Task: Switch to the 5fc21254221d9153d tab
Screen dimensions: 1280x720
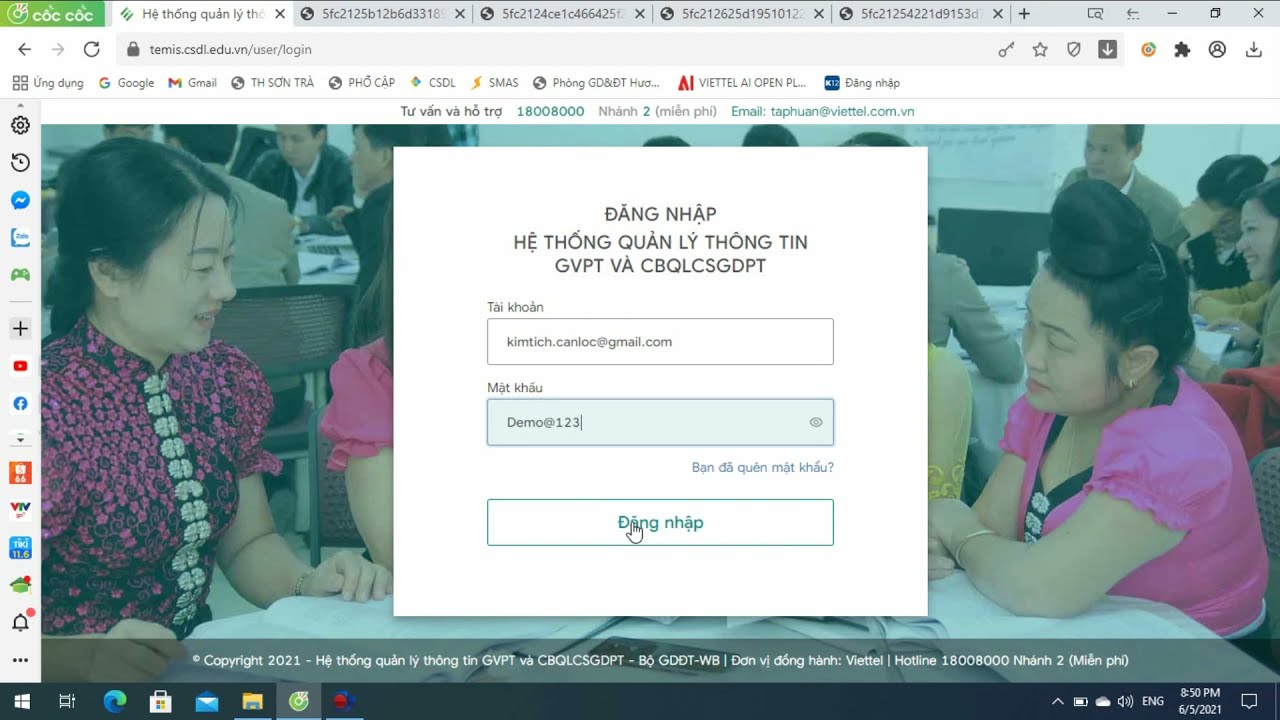Action: (922, 14)
